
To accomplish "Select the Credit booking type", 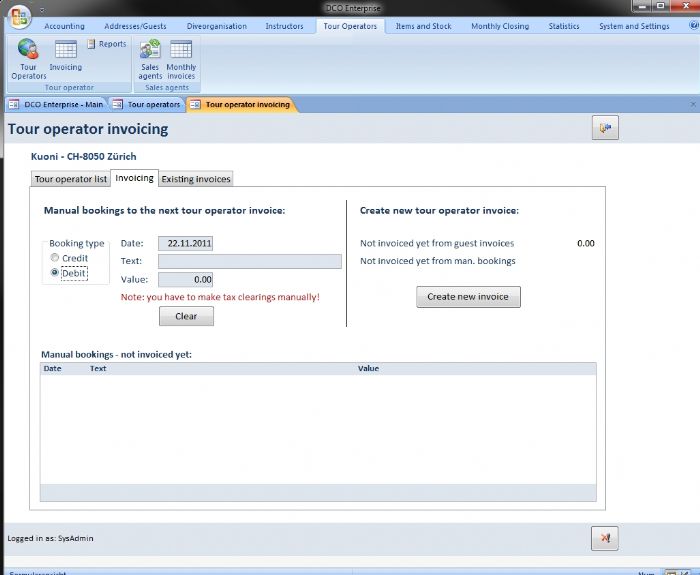I will (55, 258).
